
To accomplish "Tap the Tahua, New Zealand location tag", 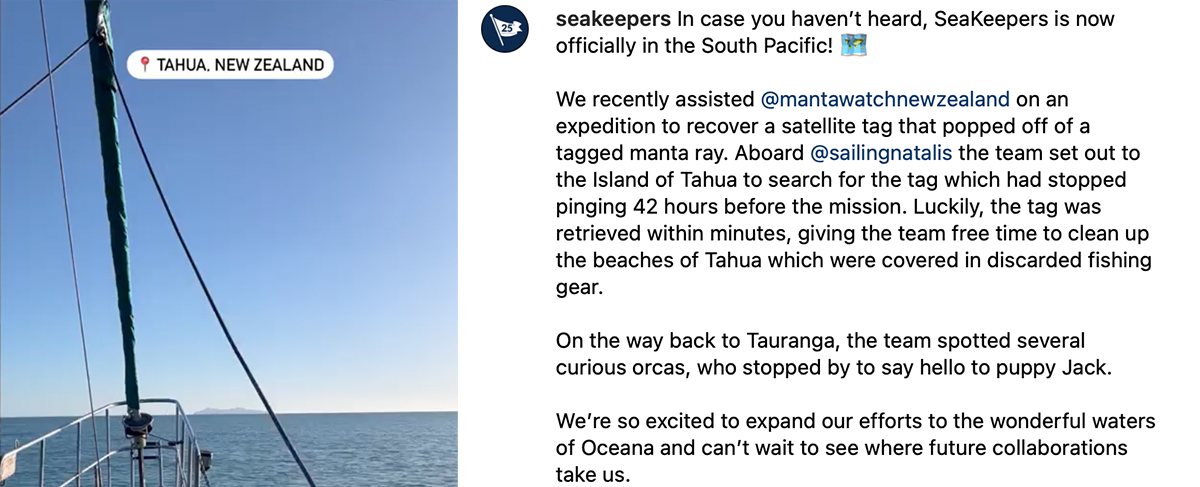I will click(231, 66).
